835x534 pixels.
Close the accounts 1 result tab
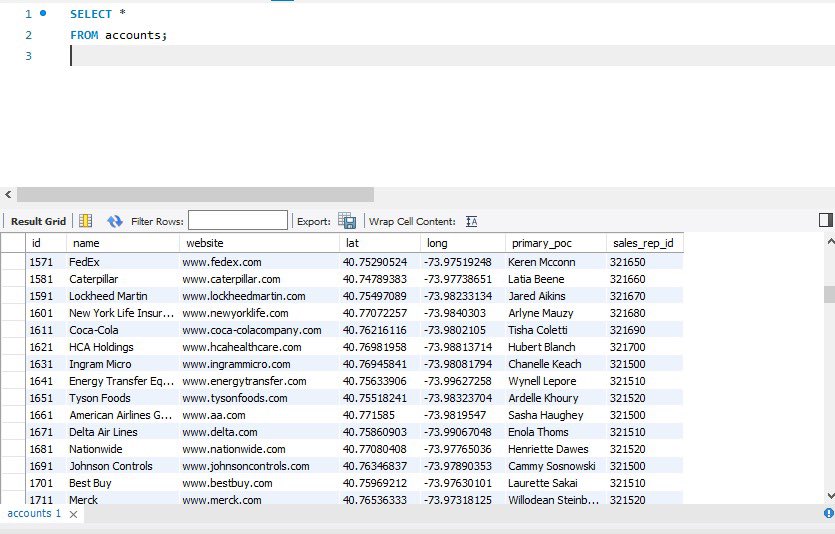(x=73, y=514)
